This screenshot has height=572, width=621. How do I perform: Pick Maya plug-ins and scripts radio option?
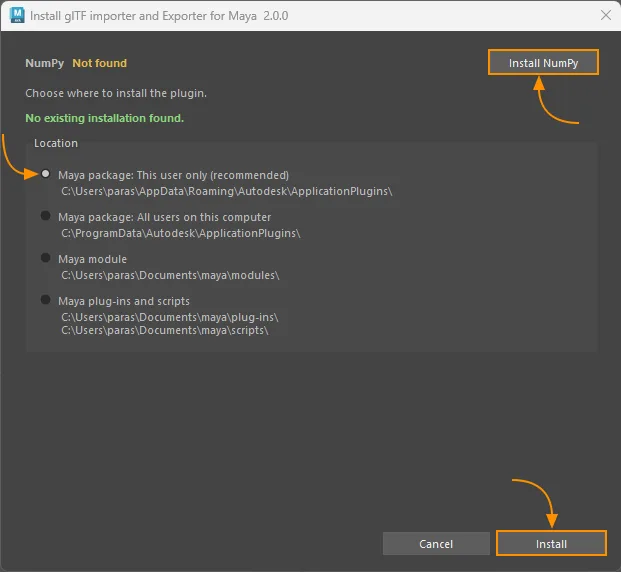(46, 300)
